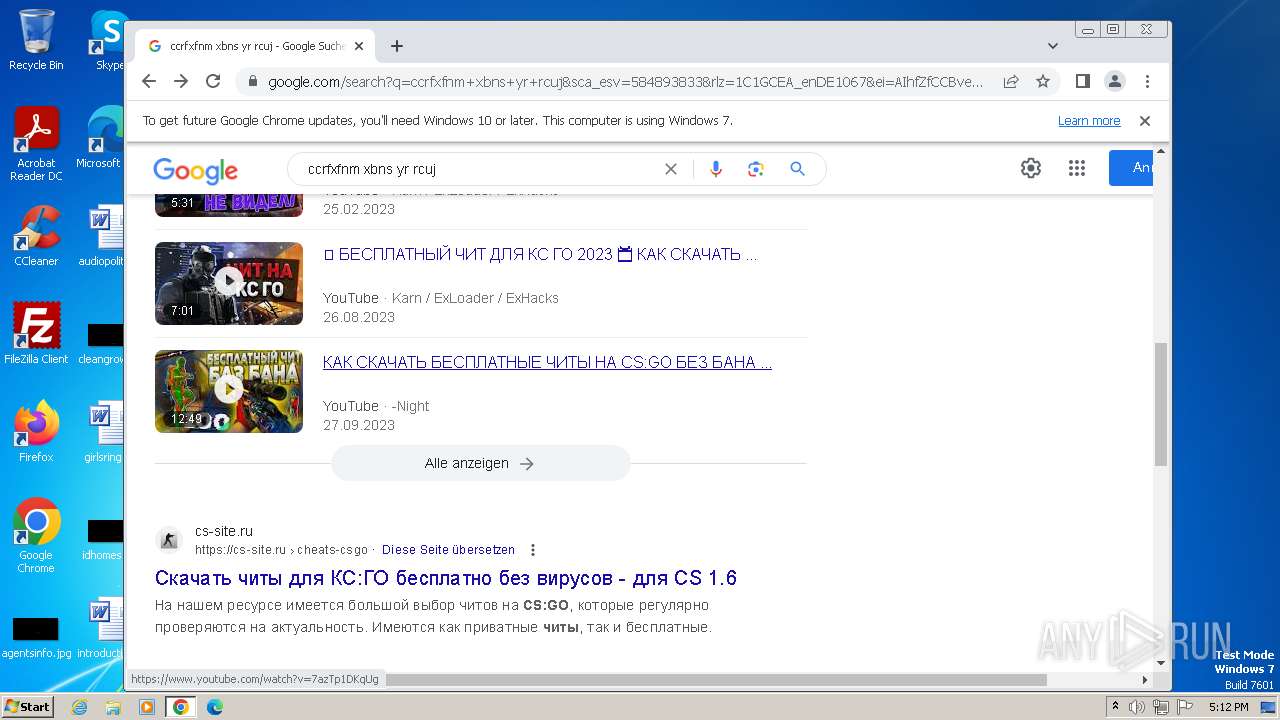Launch FileZilla Client shortcut

36,334
